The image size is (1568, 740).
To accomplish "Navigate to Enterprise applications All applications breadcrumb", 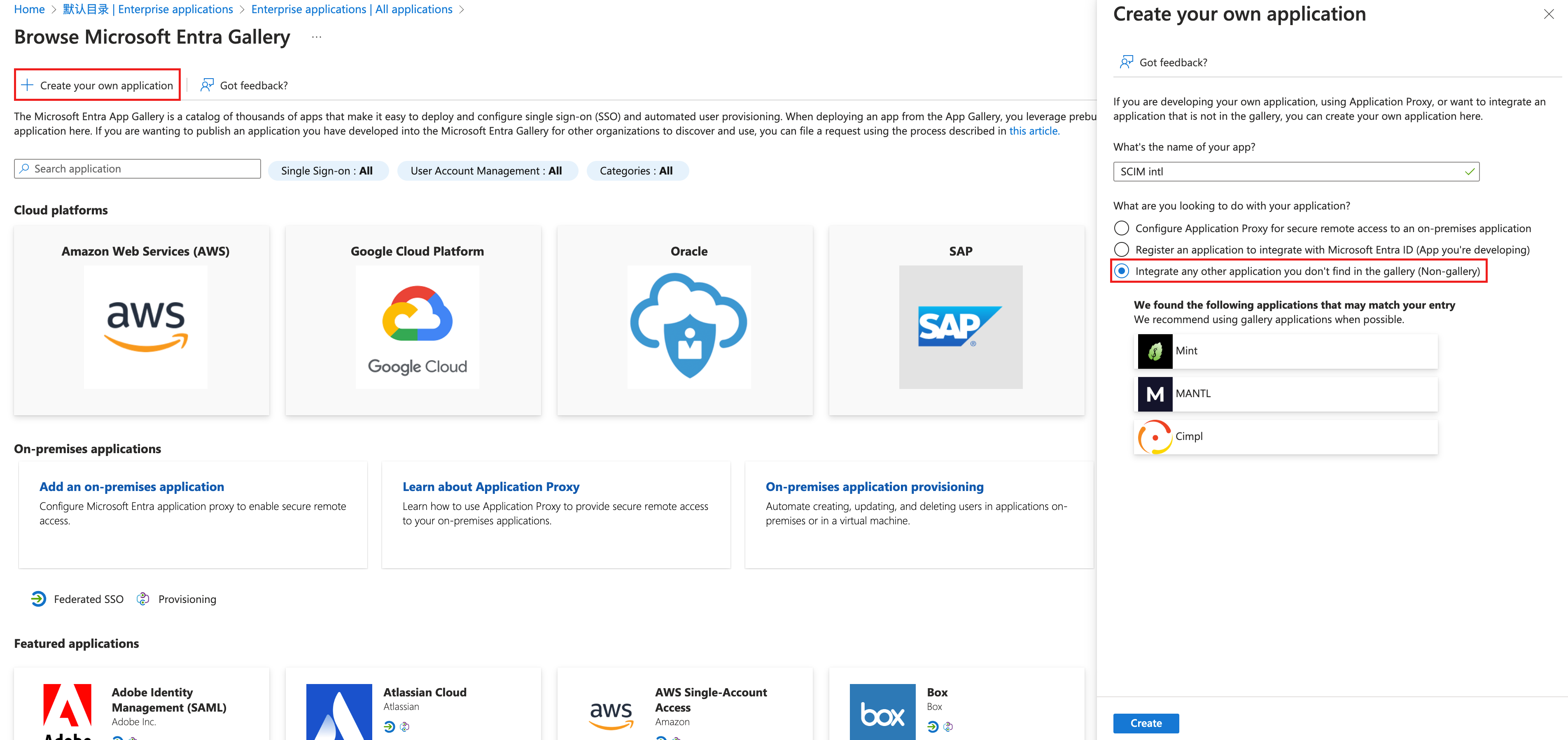I will click(351, 9).
